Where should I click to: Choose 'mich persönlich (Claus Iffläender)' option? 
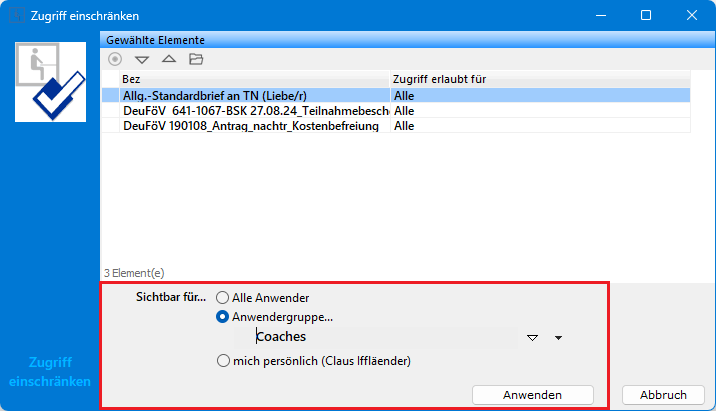(223, 361)
